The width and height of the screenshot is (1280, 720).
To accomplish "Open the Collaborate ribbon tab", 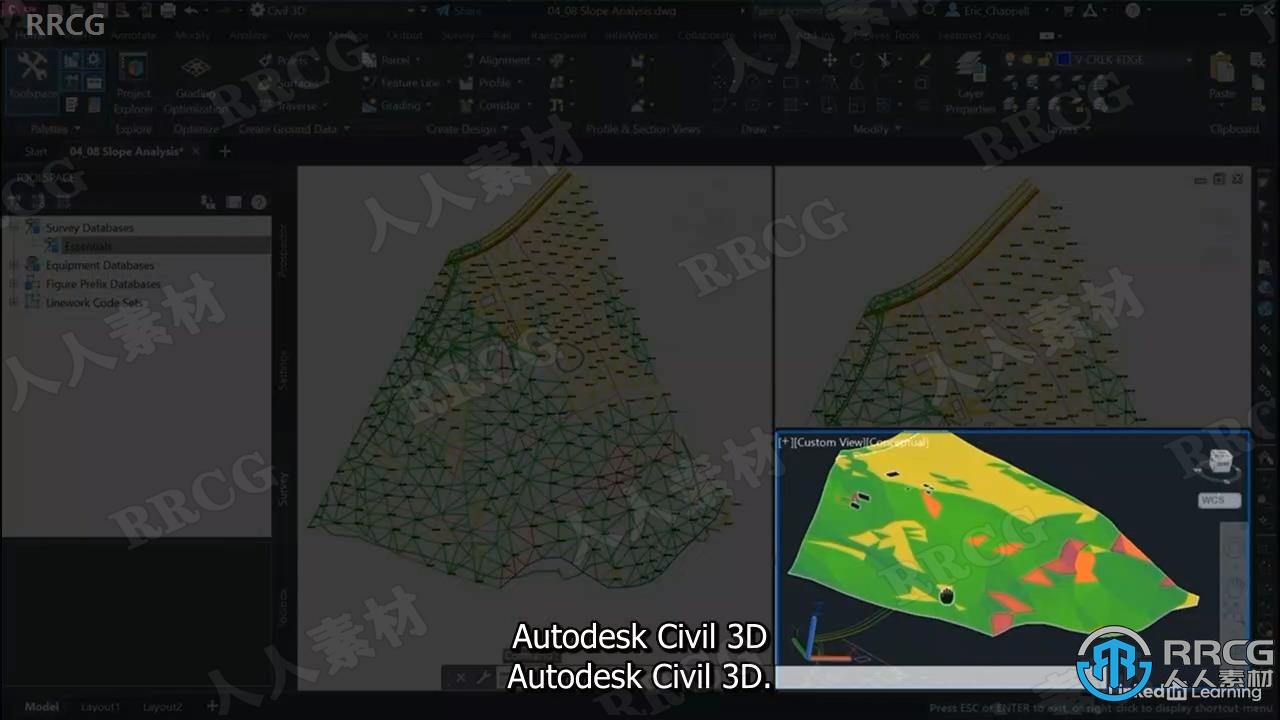I will point(706,35).
